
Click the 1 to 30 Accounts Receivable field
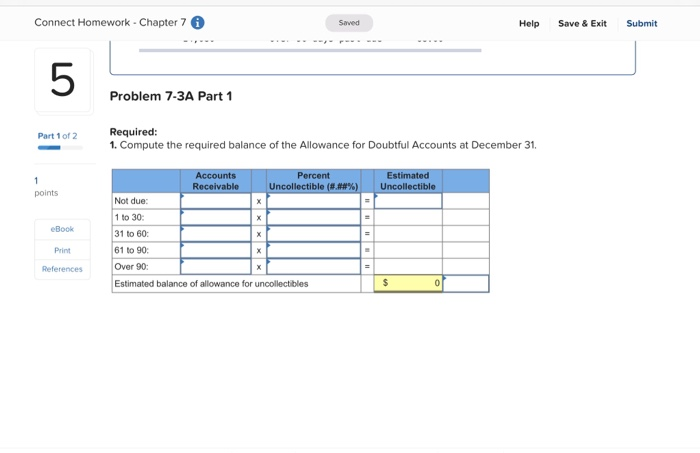[x=216, y=217]
